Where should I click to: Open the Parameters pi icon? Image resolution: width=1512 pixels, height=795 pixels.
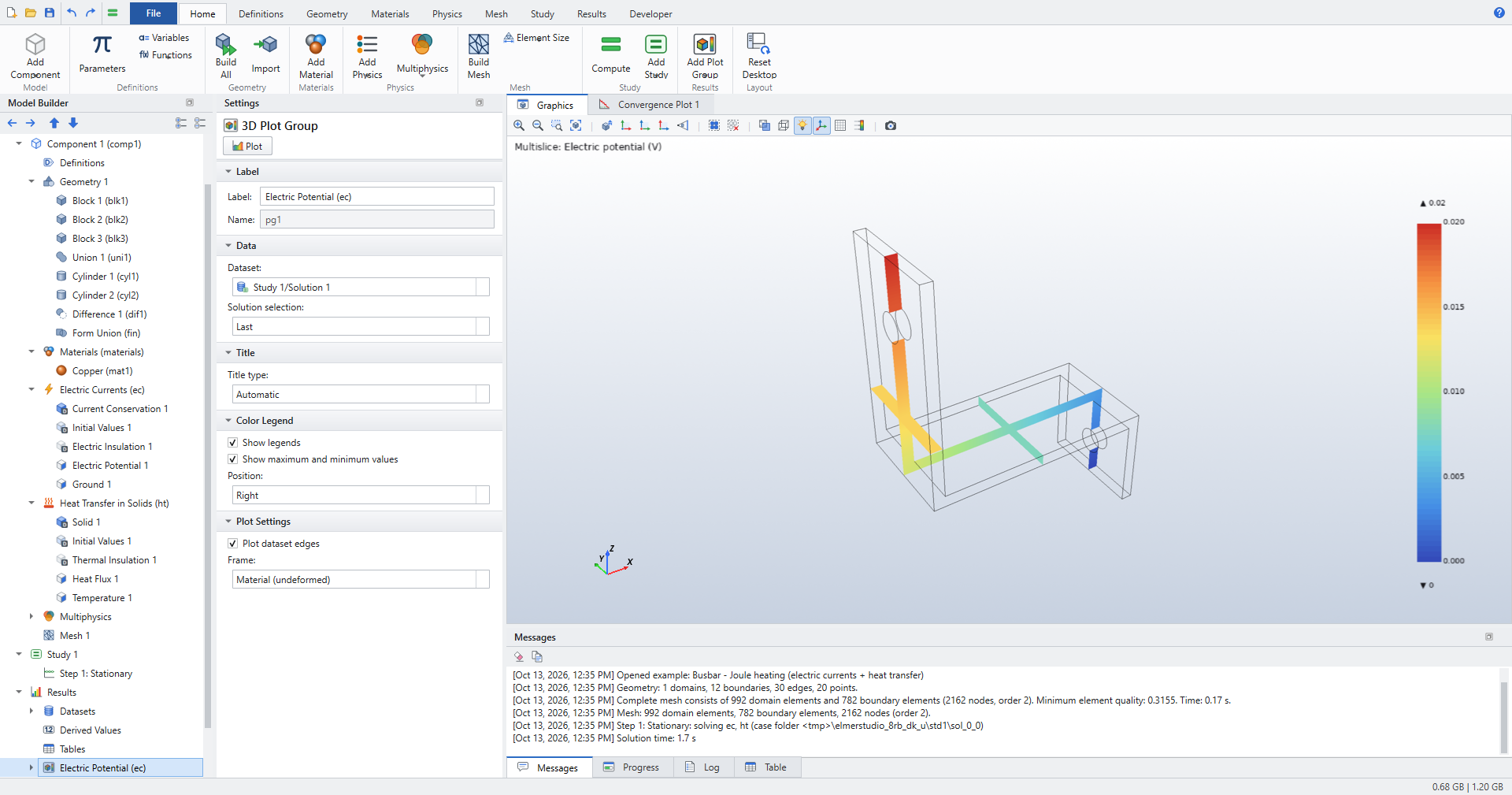pos(102,54)
